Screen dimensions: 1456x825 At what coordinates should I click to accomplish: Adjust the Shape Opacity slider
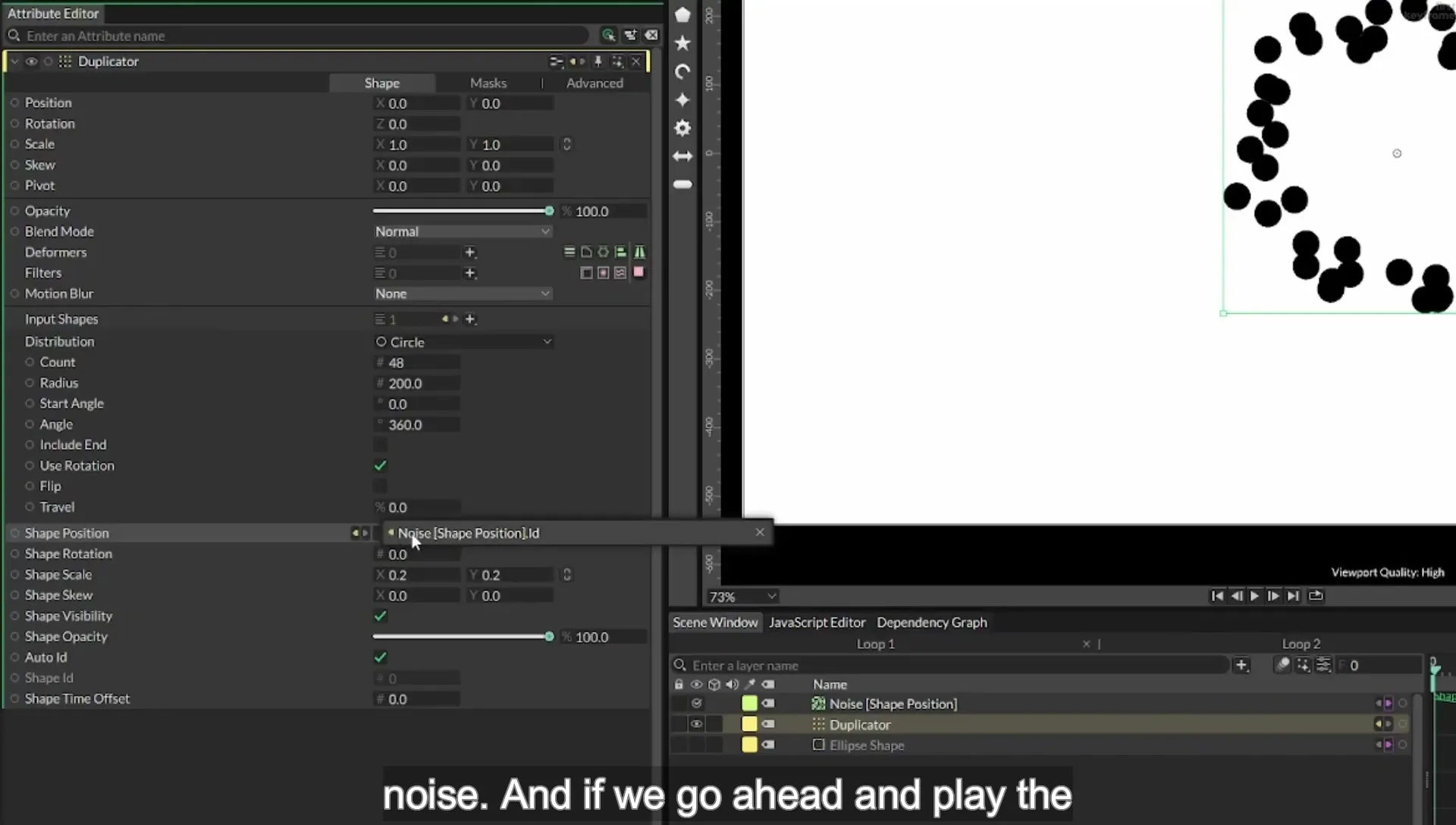[x=463, y=636]
